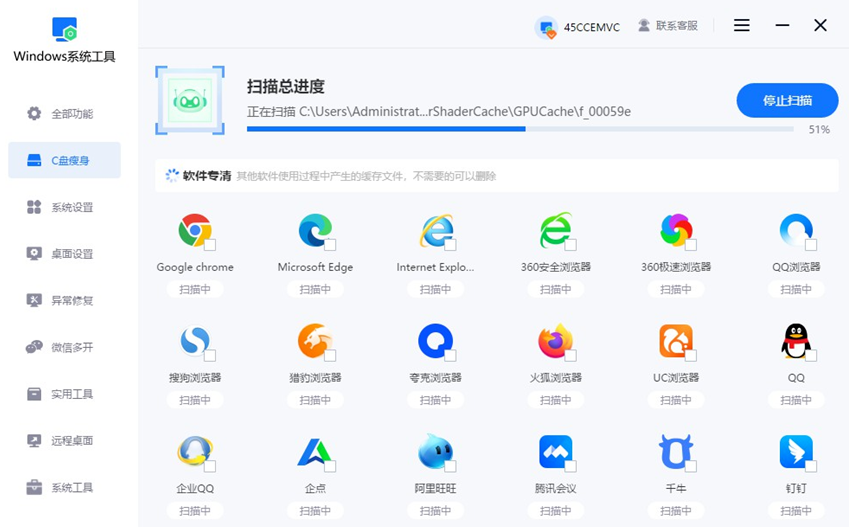
Task: Tick the 火狐浏览器 checkbox
Action: (x=571, y=355)
